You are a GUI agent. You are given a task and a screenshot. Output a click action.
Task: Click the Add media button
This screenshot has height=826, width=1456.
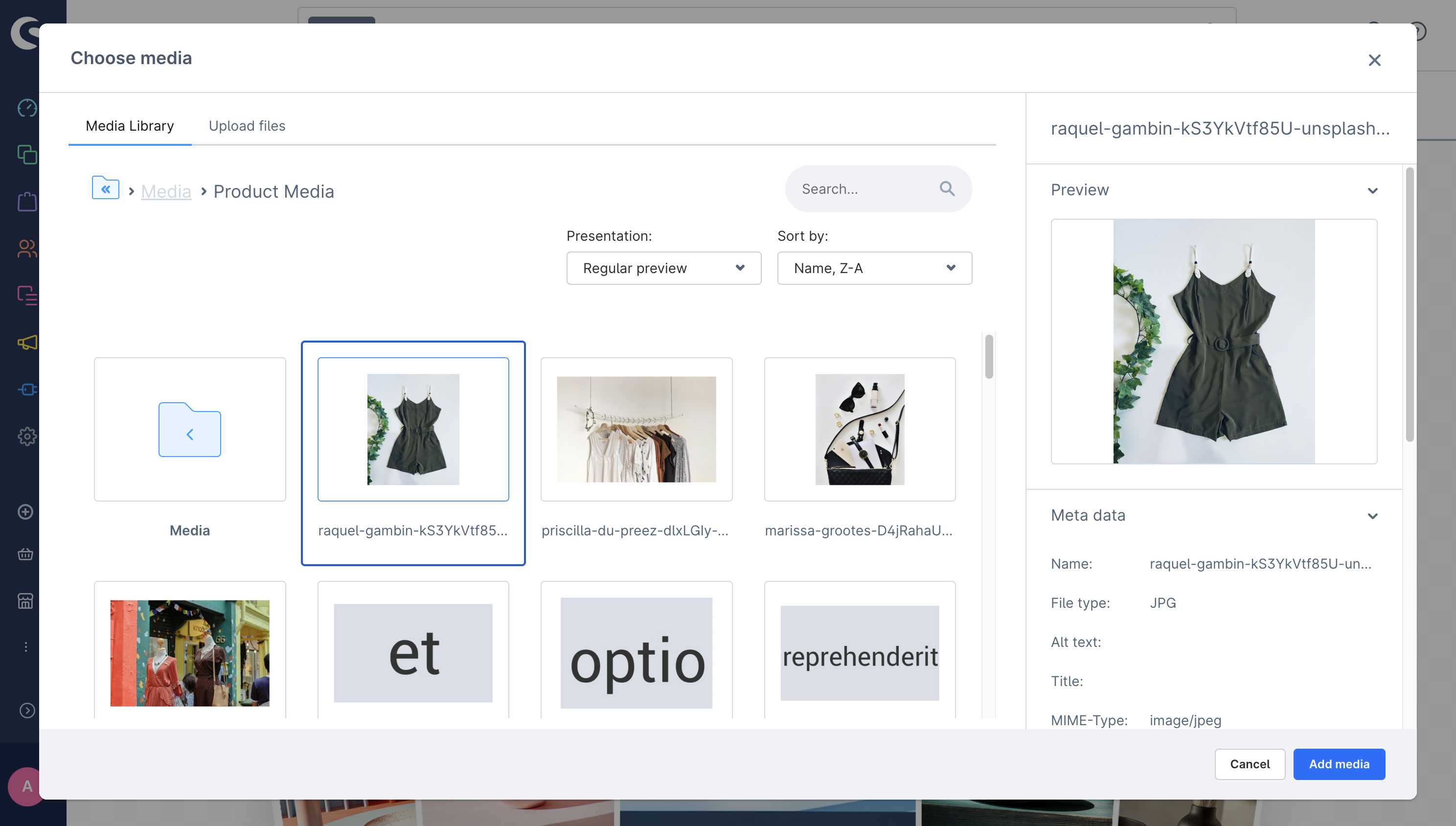[x=1339, y=764]
